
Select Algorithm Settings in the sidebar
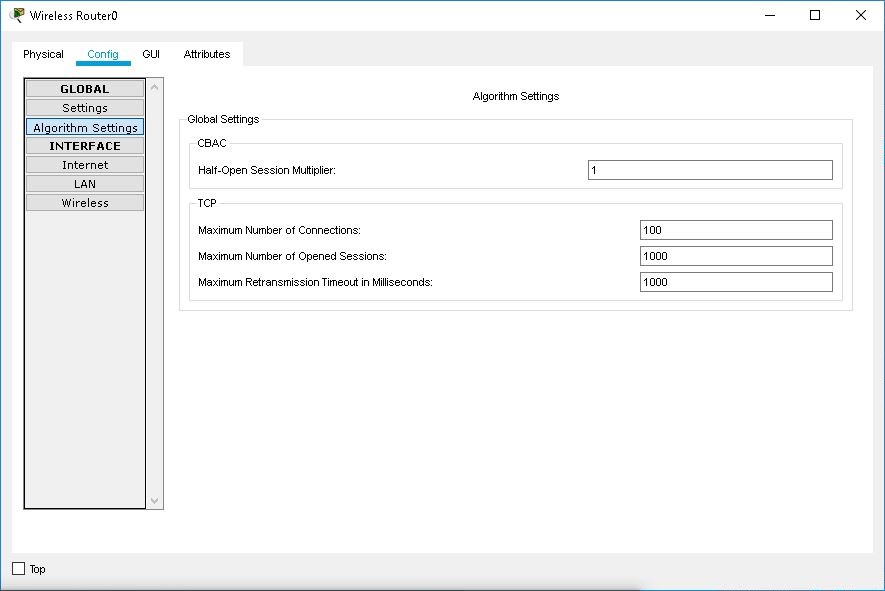pyautogui.click(x=84, y=127)
